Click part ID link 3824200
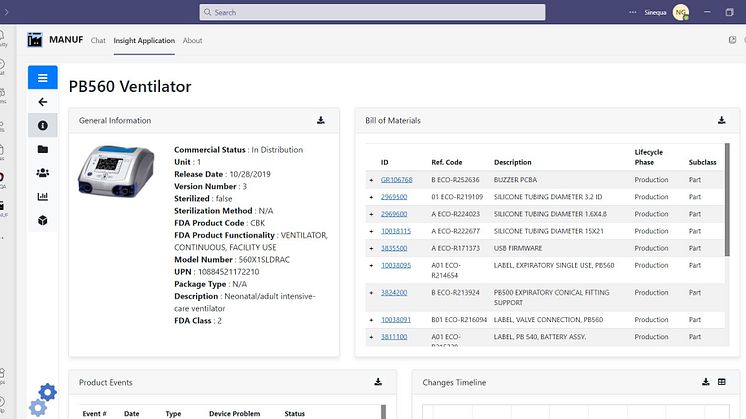 click(393, 293)
